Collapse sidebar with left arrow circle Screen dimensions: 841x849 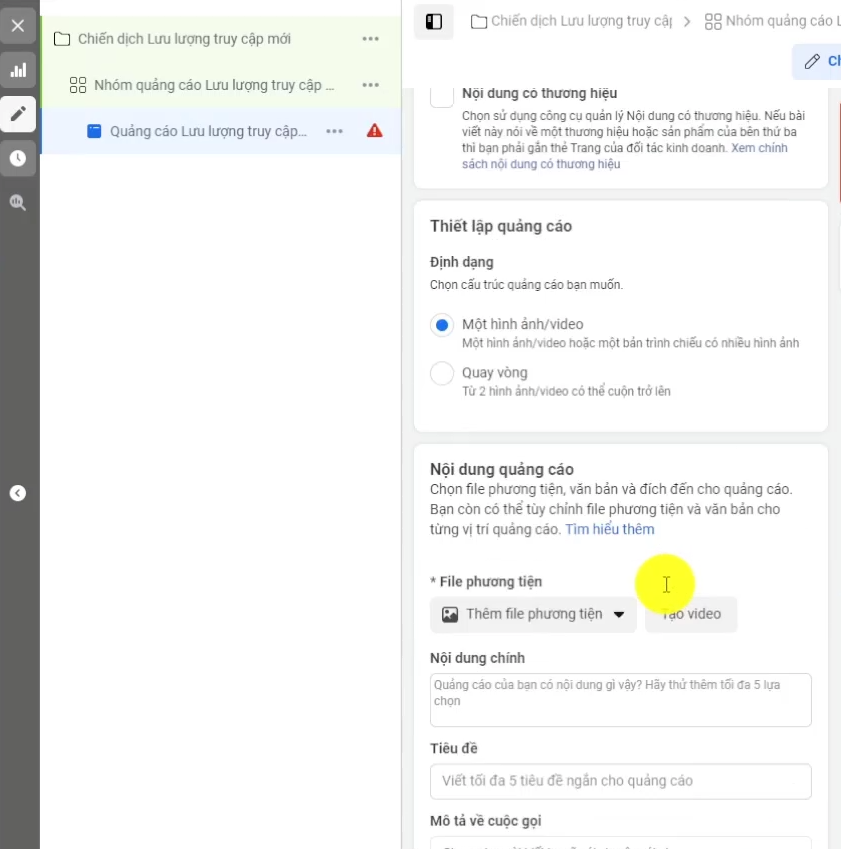click(18, 493)
